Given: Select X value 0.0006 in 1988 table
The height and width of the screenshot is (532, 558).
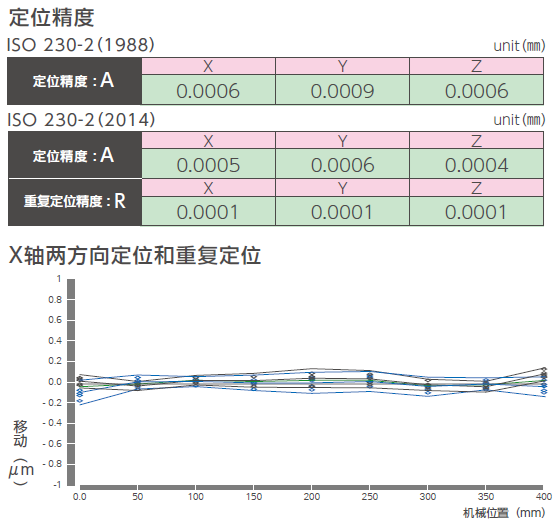Looking at the screenshot, I should coord(208,91).
